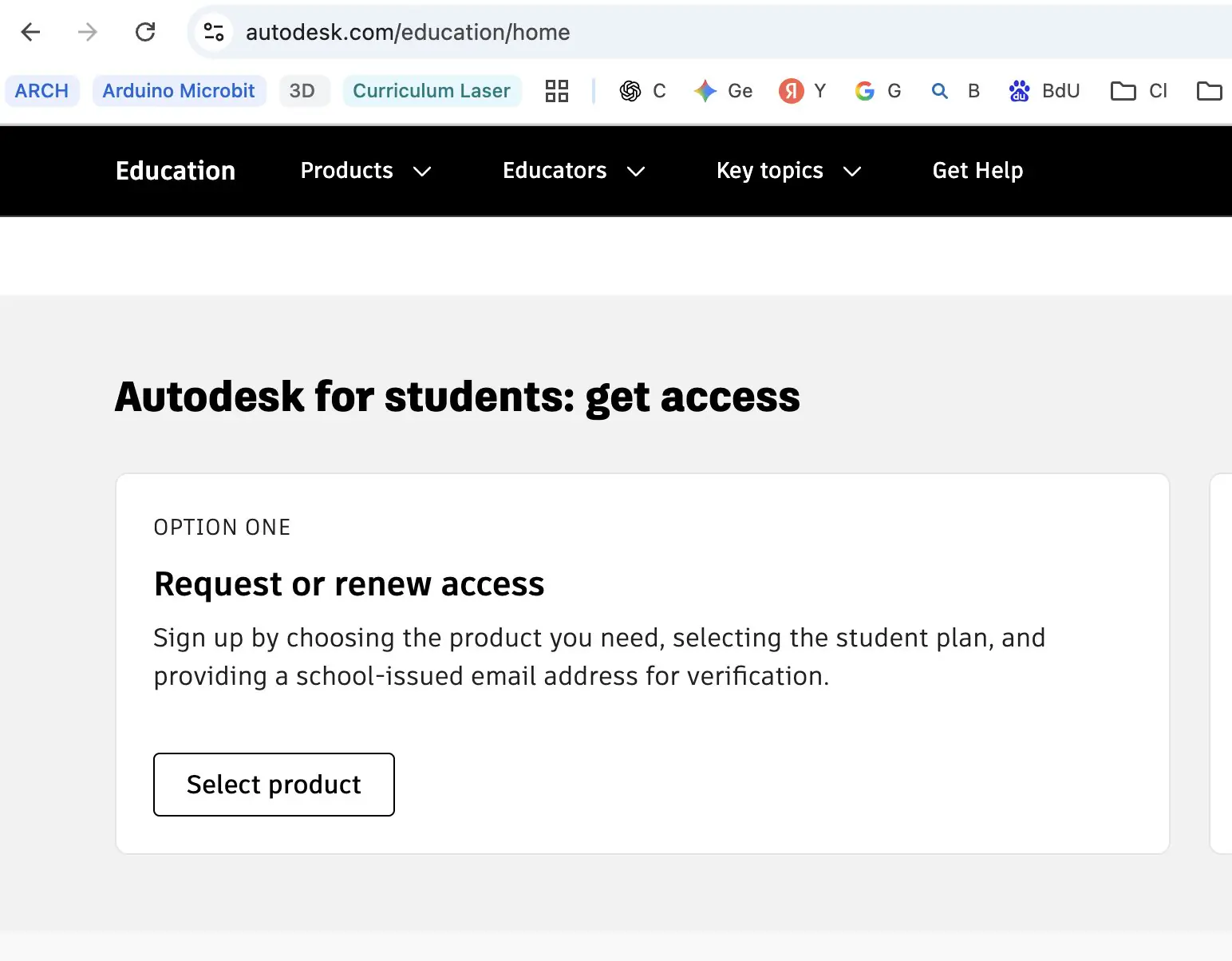Reload the current page
Image resolution: width=1232 pixels, height=961 pixels.
point(145,32)
